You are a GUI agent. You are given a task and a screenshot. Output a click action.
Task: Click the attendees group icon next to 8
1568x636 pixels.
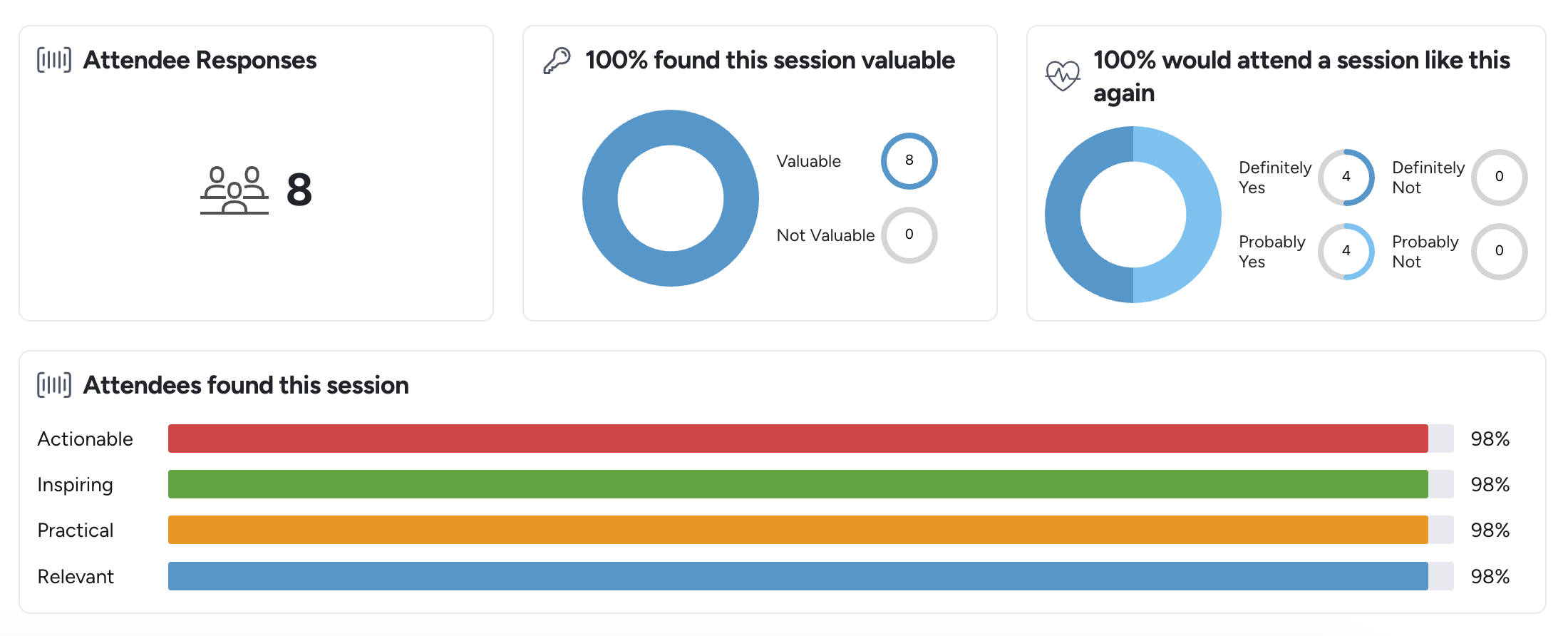[x=234, y=190]
